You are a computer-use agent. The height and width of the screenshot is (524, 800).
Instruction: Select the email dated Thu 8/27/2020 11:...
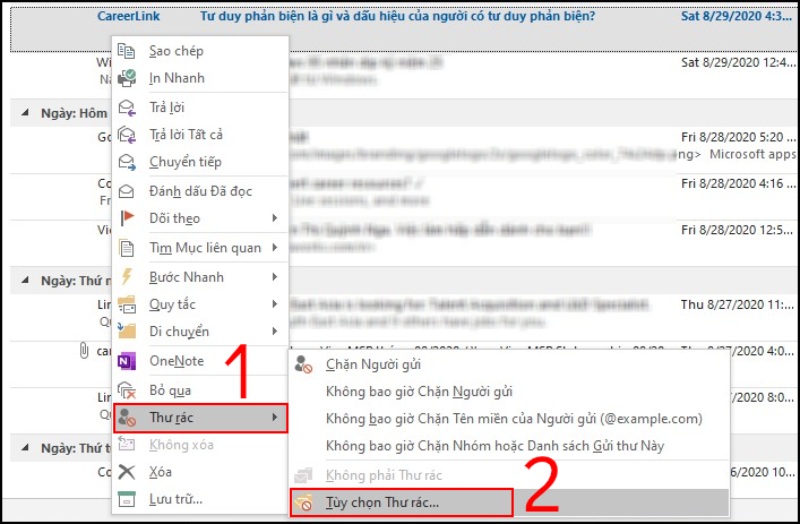pyautogui.click(x=738, y=305)
